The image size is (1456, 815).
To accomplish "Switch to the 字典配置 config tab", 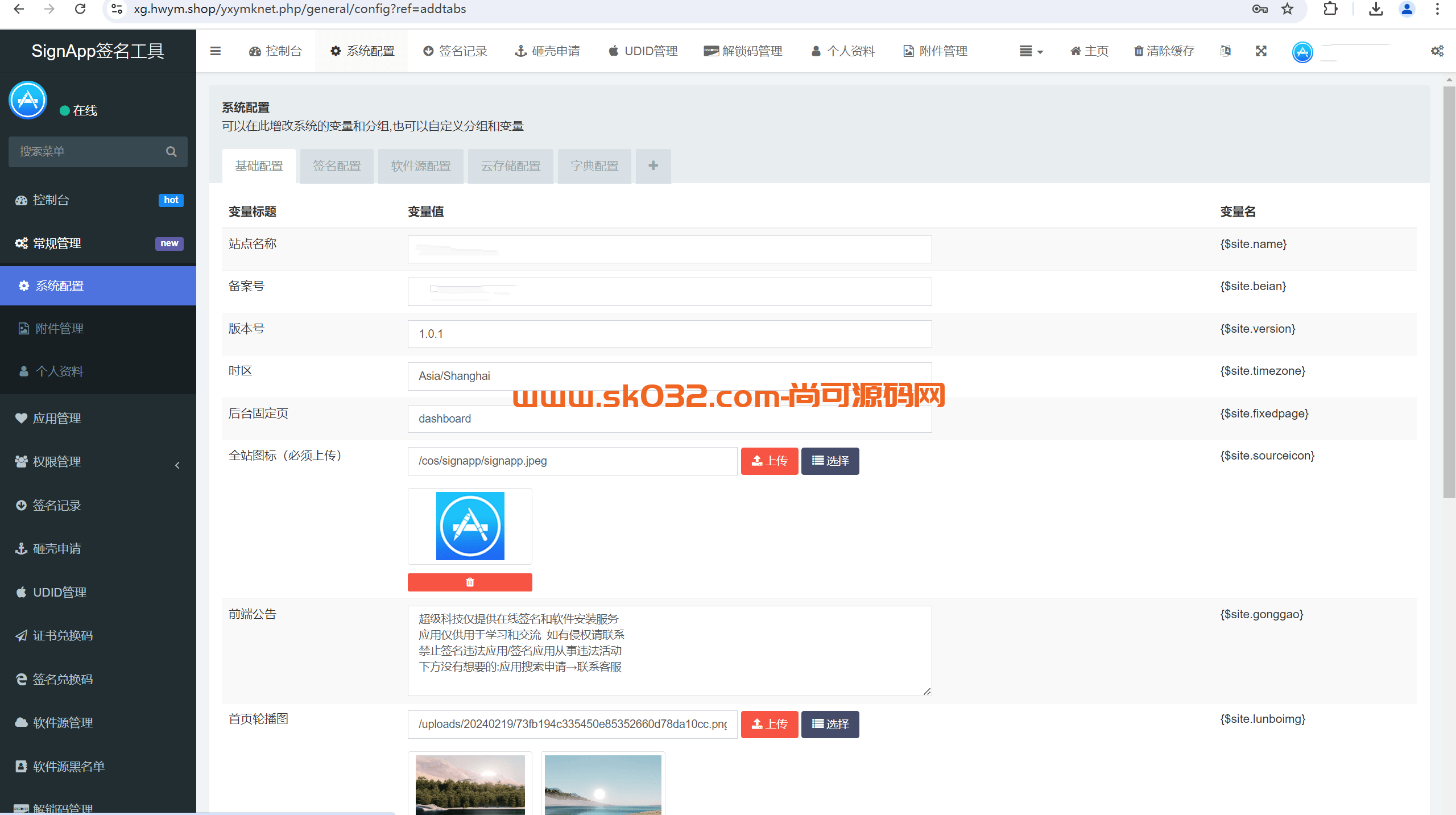I will (x=594, y=166).
